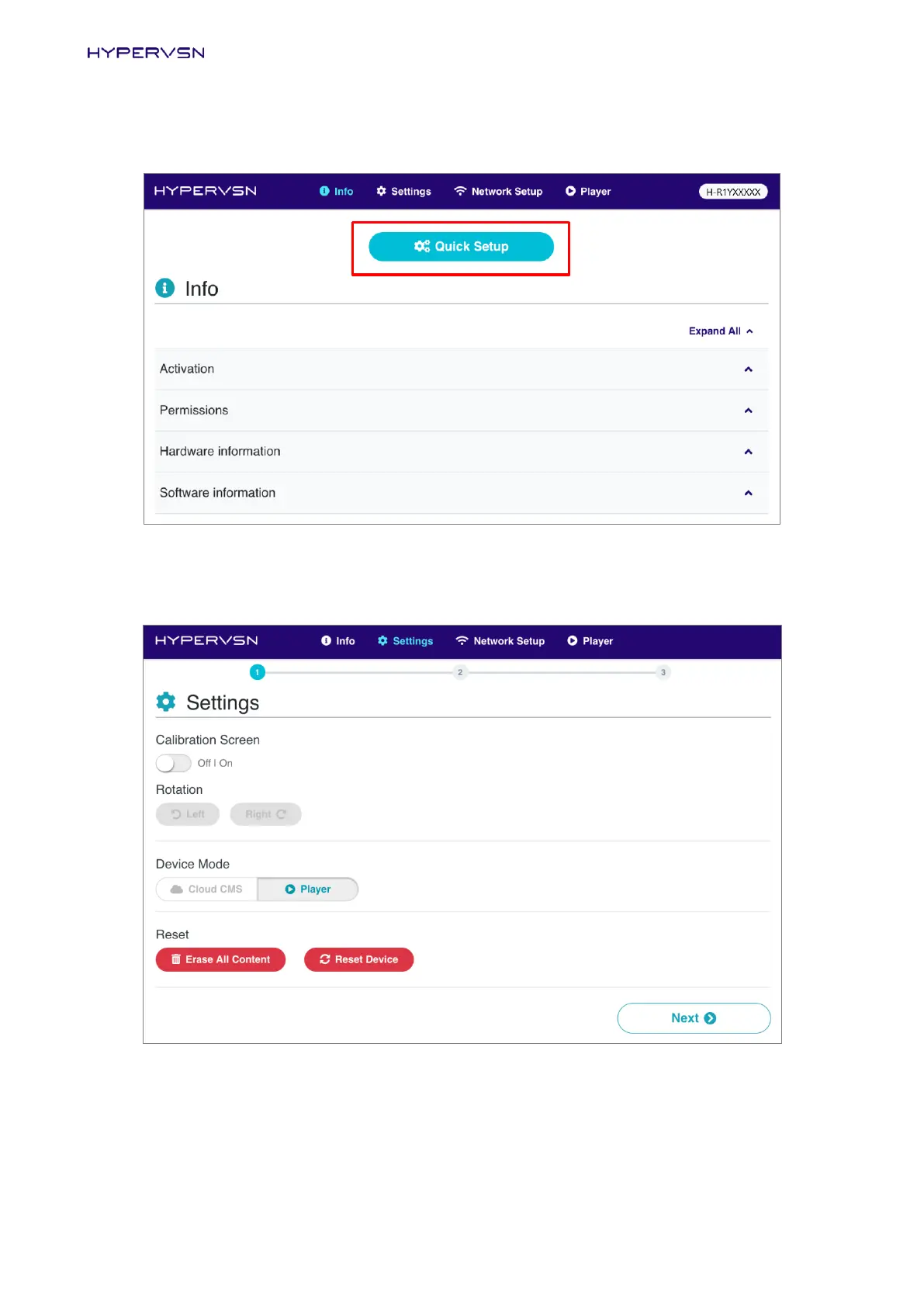Click the Settings gear heading icon
This screenshot has width=924, height=1307.
(166, 702)
